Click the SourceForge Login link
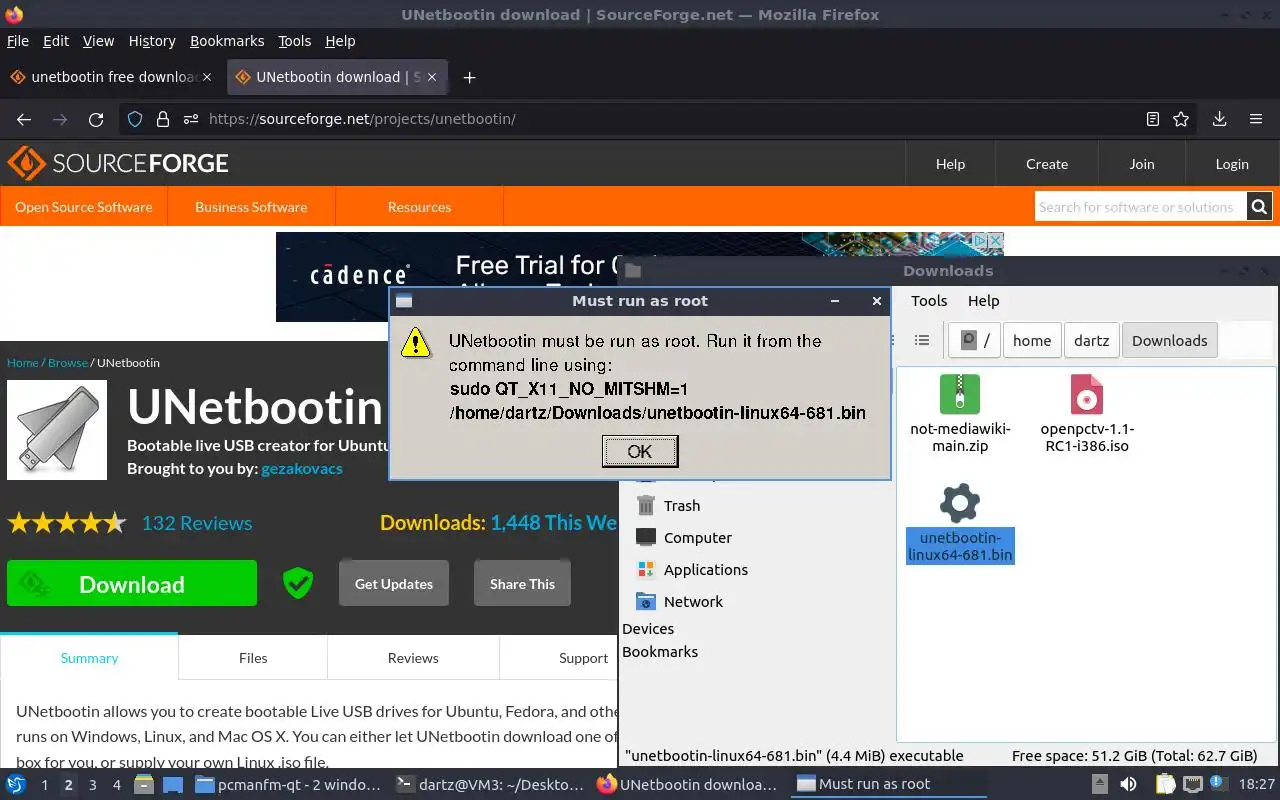Viewport: 1280px width, 800px height. click(x=1232, y=164)
